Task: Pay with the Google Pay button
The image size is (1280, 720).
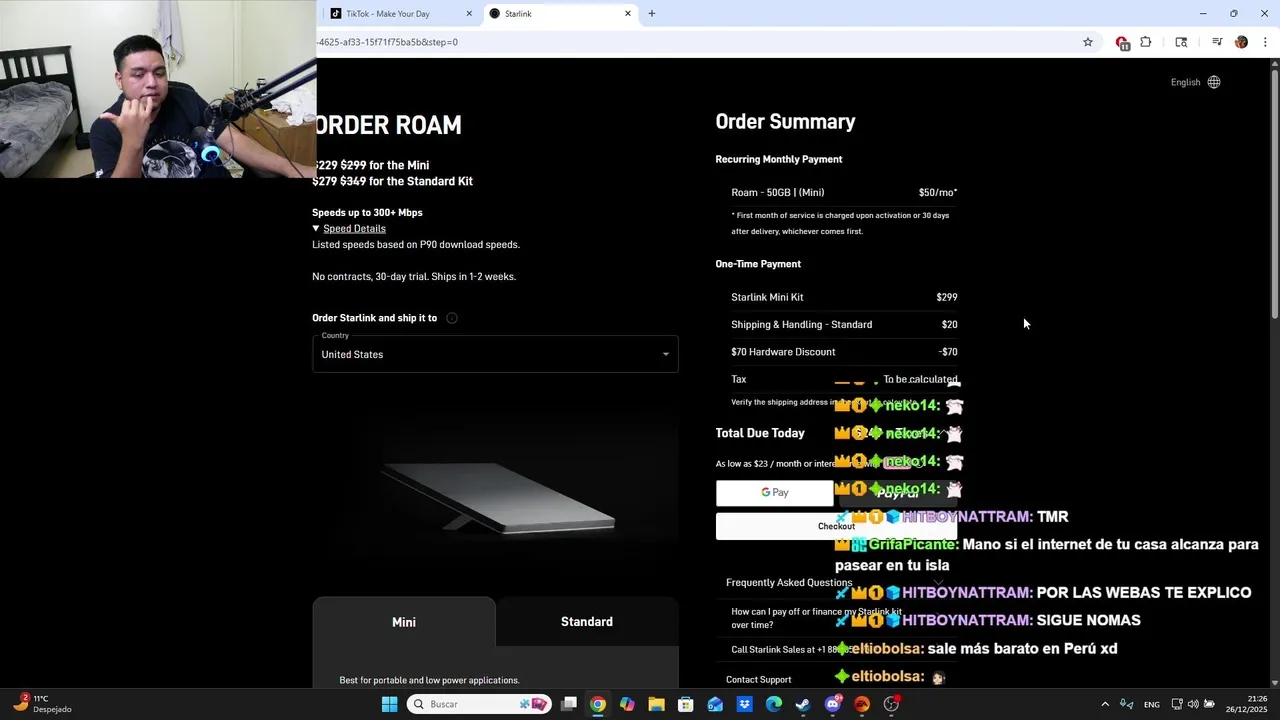Action: [x=774, y=493]
